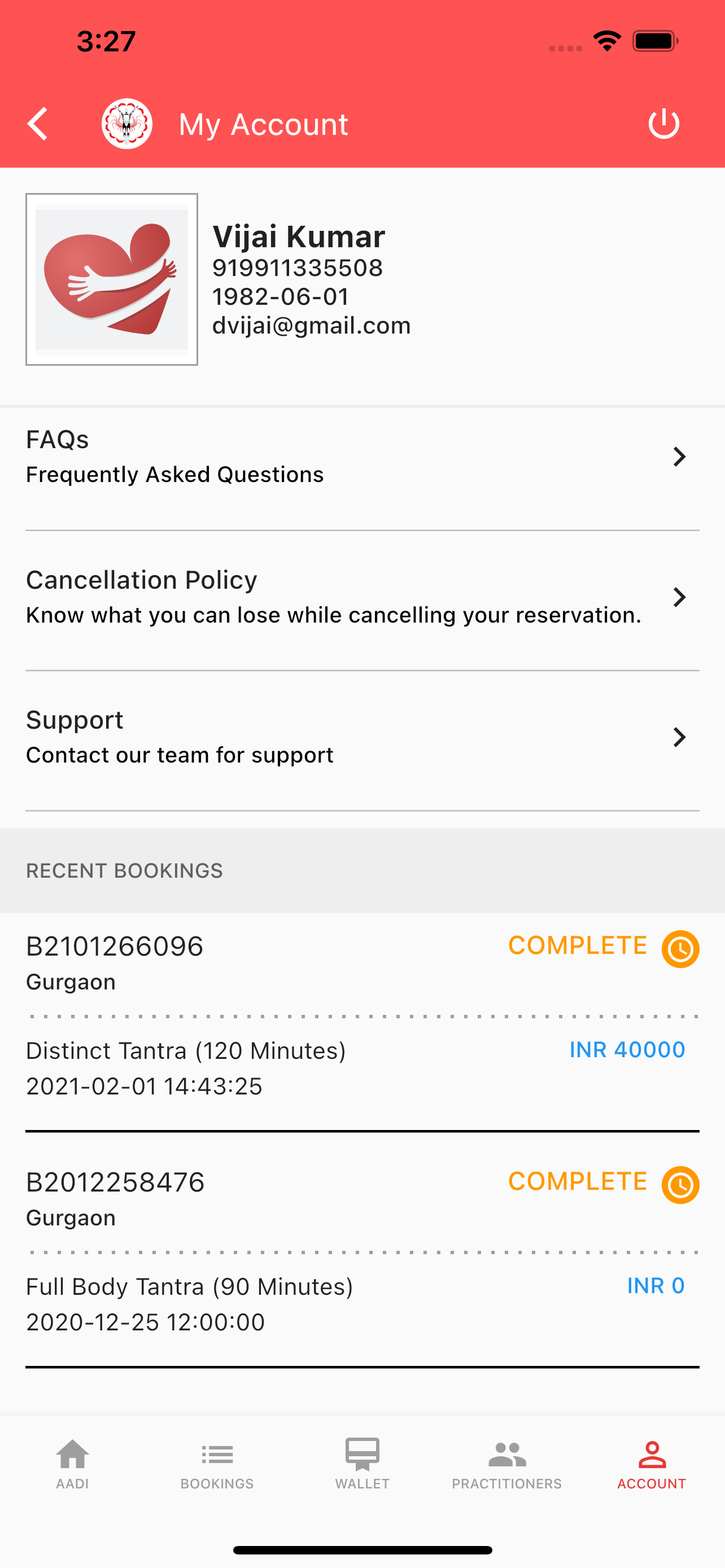
Task: Tap COMPLETE status of Distinct Tantra booking
Action: click(577, 945)
